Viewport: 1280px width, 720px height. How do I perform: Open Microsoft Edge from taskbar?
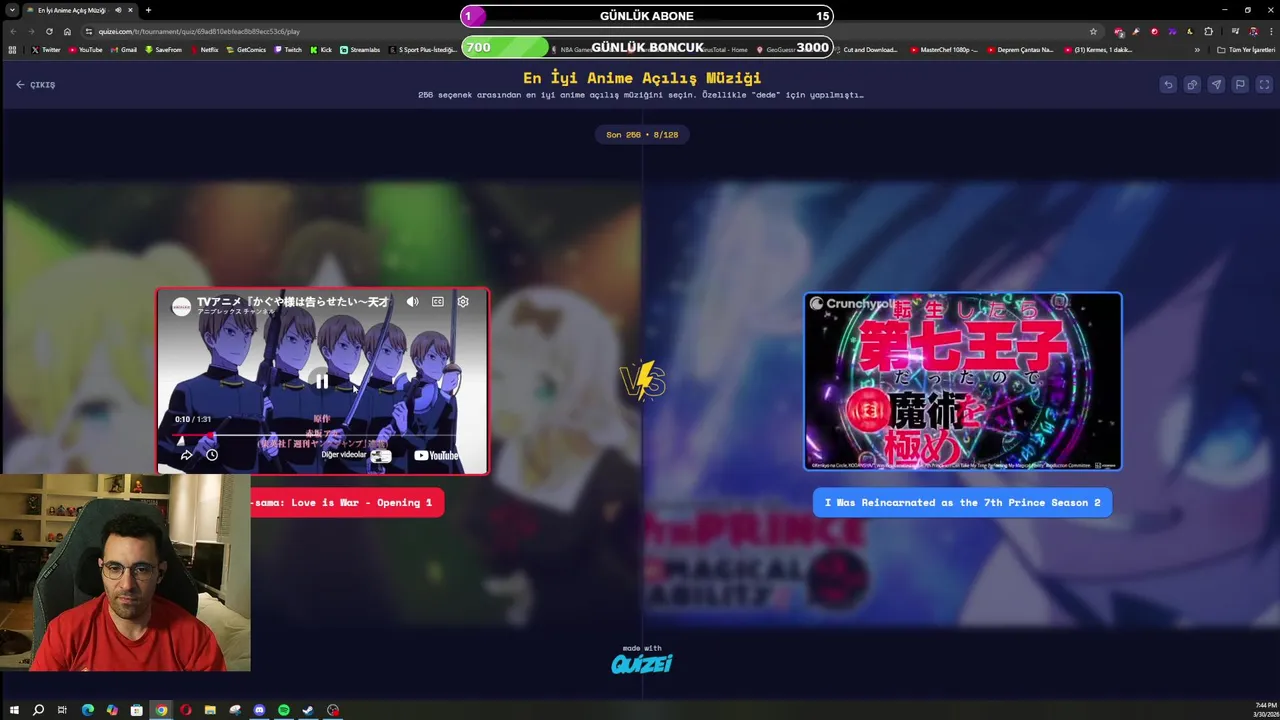(87, 710)
